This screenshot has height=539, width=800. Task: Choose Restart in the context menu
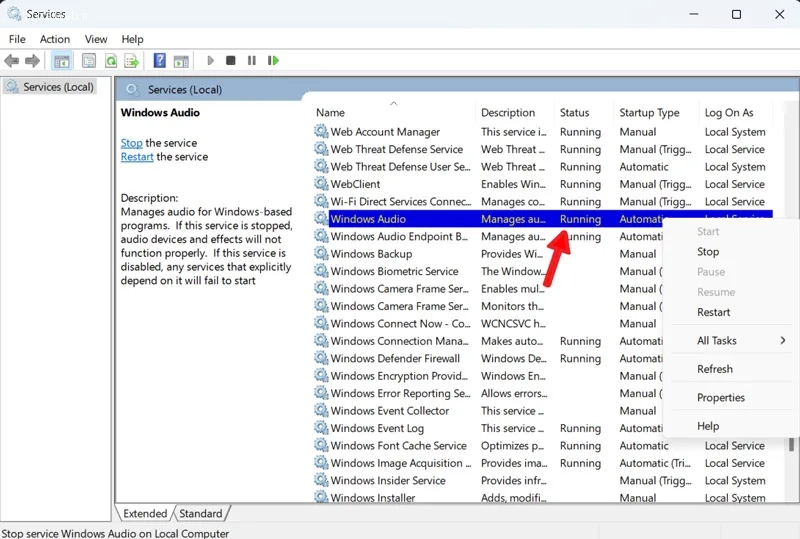[713, 312]
